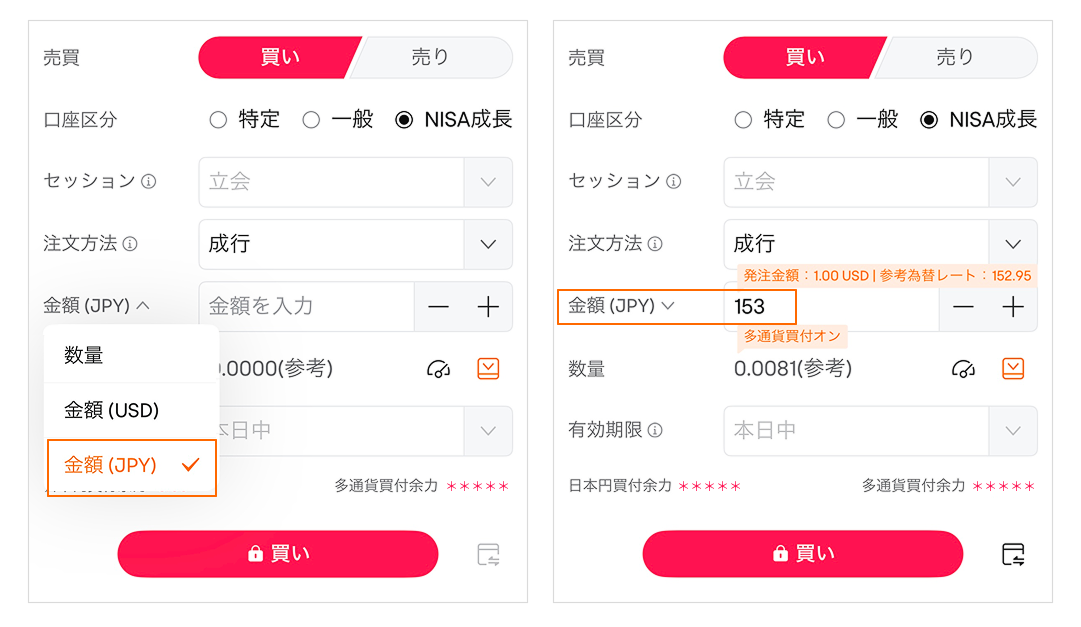This screenshot has height=627, width=1081.
Task: Choose 数量 from the open unit menu
Action: [85, 355]
